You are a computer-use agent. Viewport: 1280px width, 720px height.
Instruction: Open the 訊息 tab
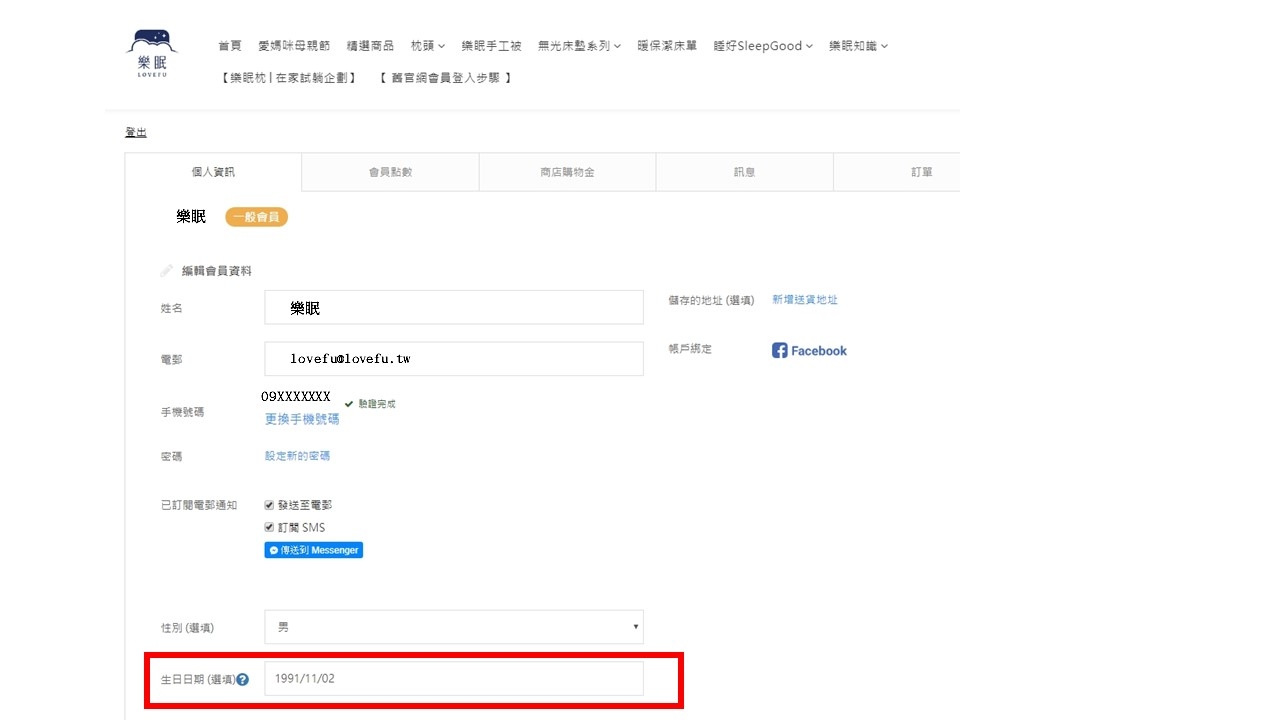744,172
